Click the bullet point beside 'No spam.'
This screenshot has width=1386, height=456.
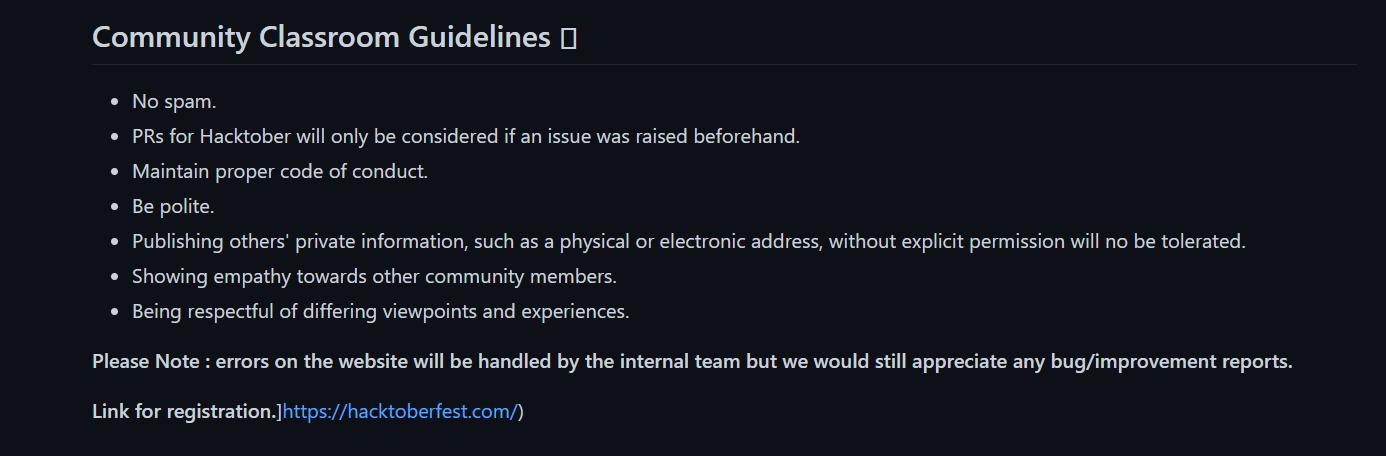(118, 102)
